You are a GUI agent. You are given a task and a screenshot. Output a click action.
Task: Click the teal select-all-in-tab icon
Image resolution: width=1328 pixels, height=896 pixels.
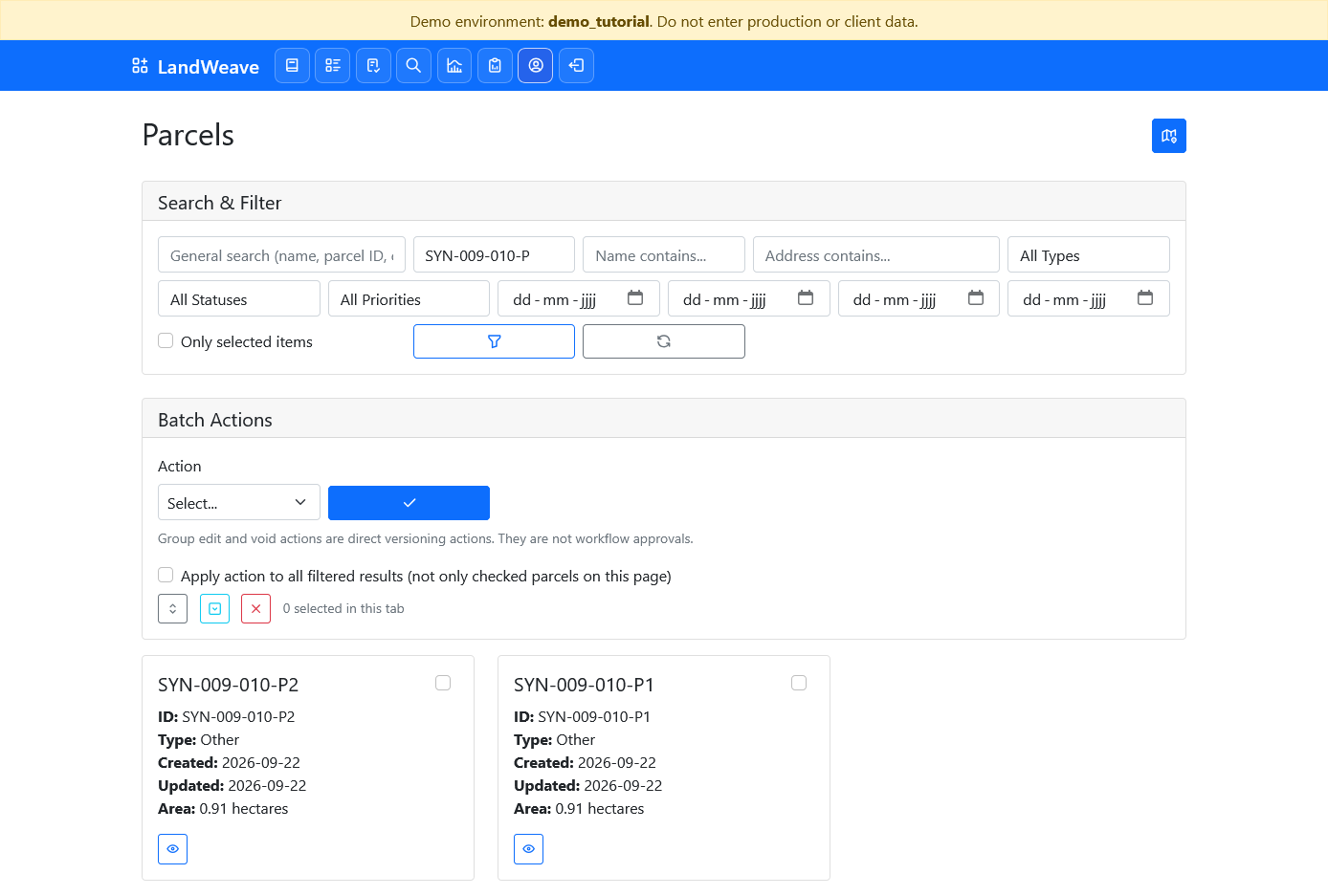pos(214,609)
